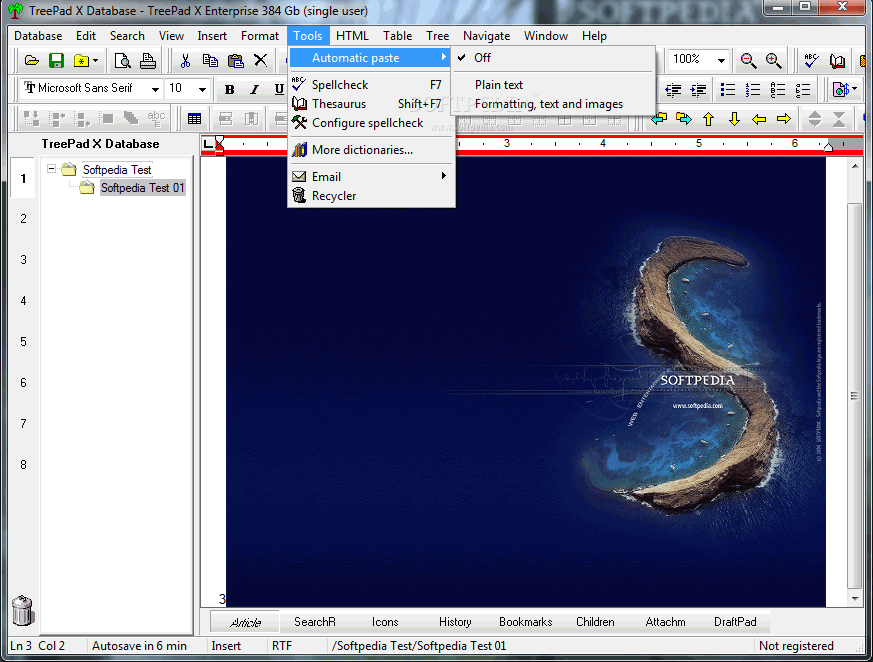The width and height of the screenshot is (873, 662).
Task: Expand the Email submenu
Action: 371,176
